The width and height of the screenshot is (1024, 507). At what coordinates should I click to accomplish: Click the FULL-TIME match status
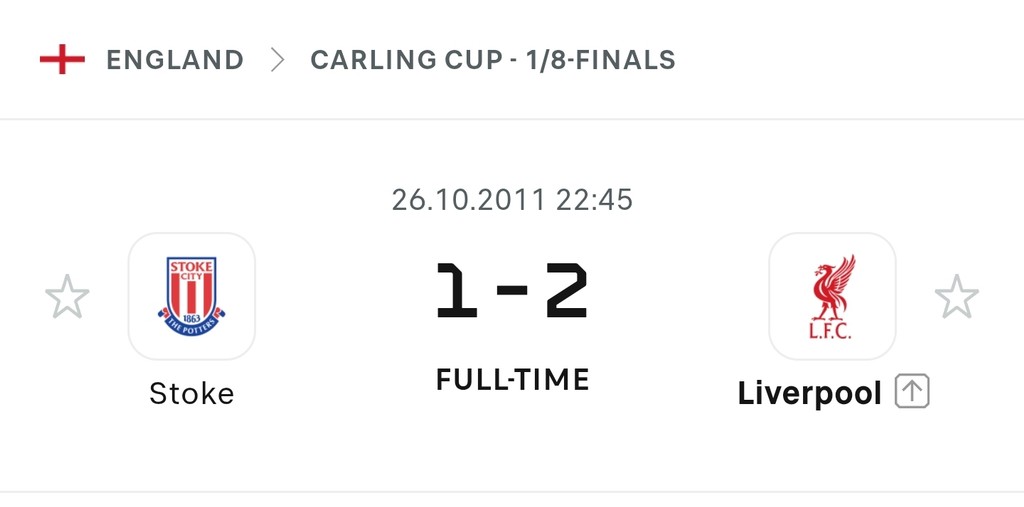pos(512,380)
